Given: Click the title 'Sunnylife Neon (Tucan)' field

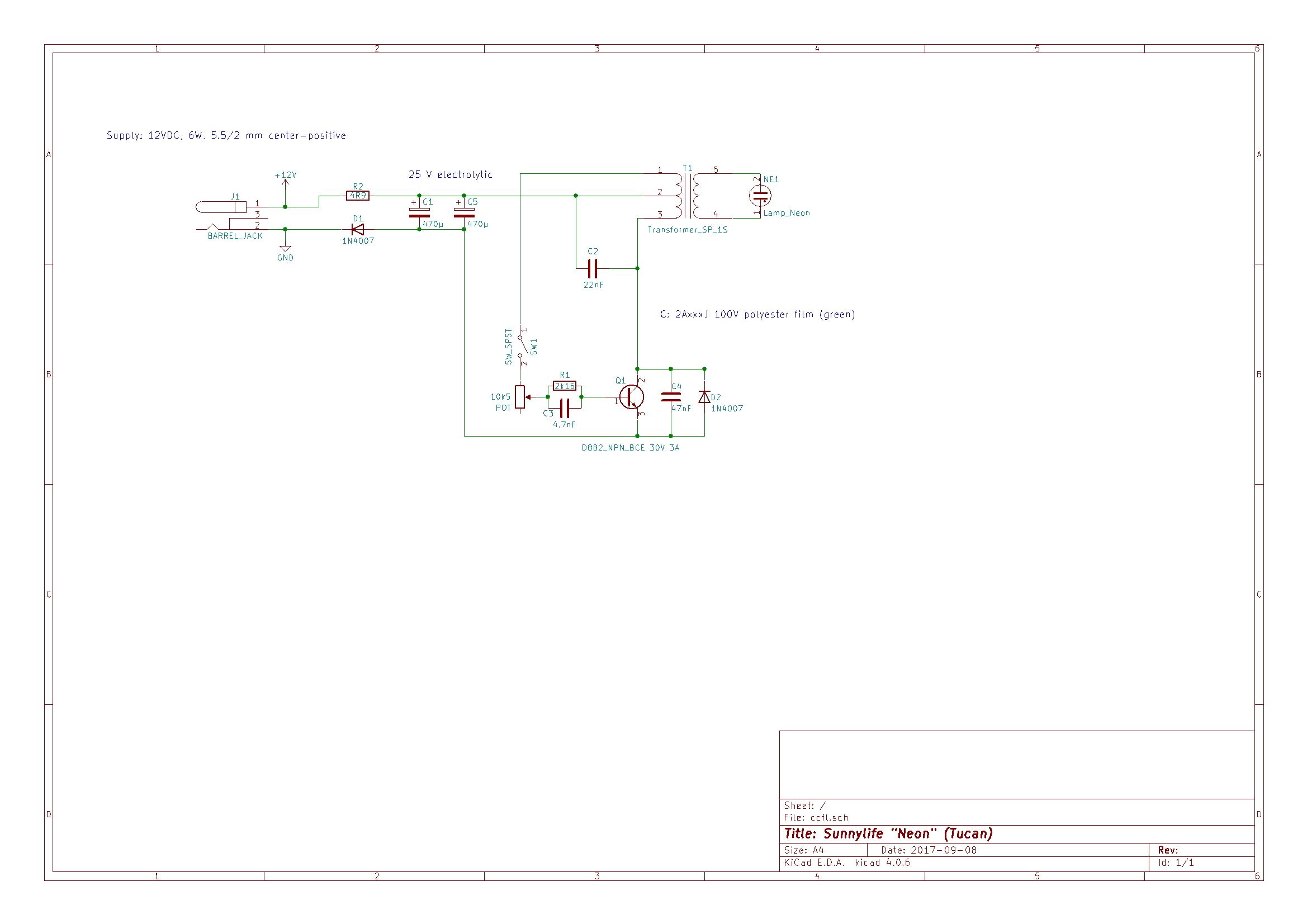Looking at the screenshot, I should pos(888,833).
